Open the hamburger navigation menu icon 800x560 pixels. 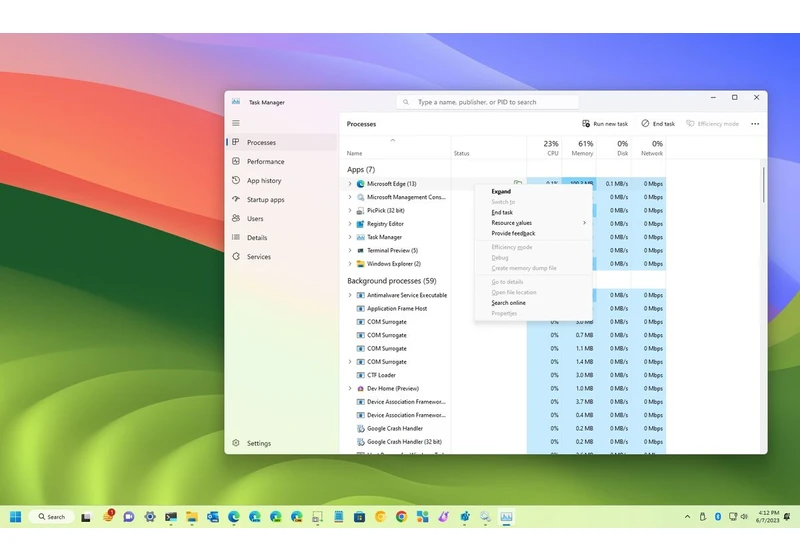point(236,123)
